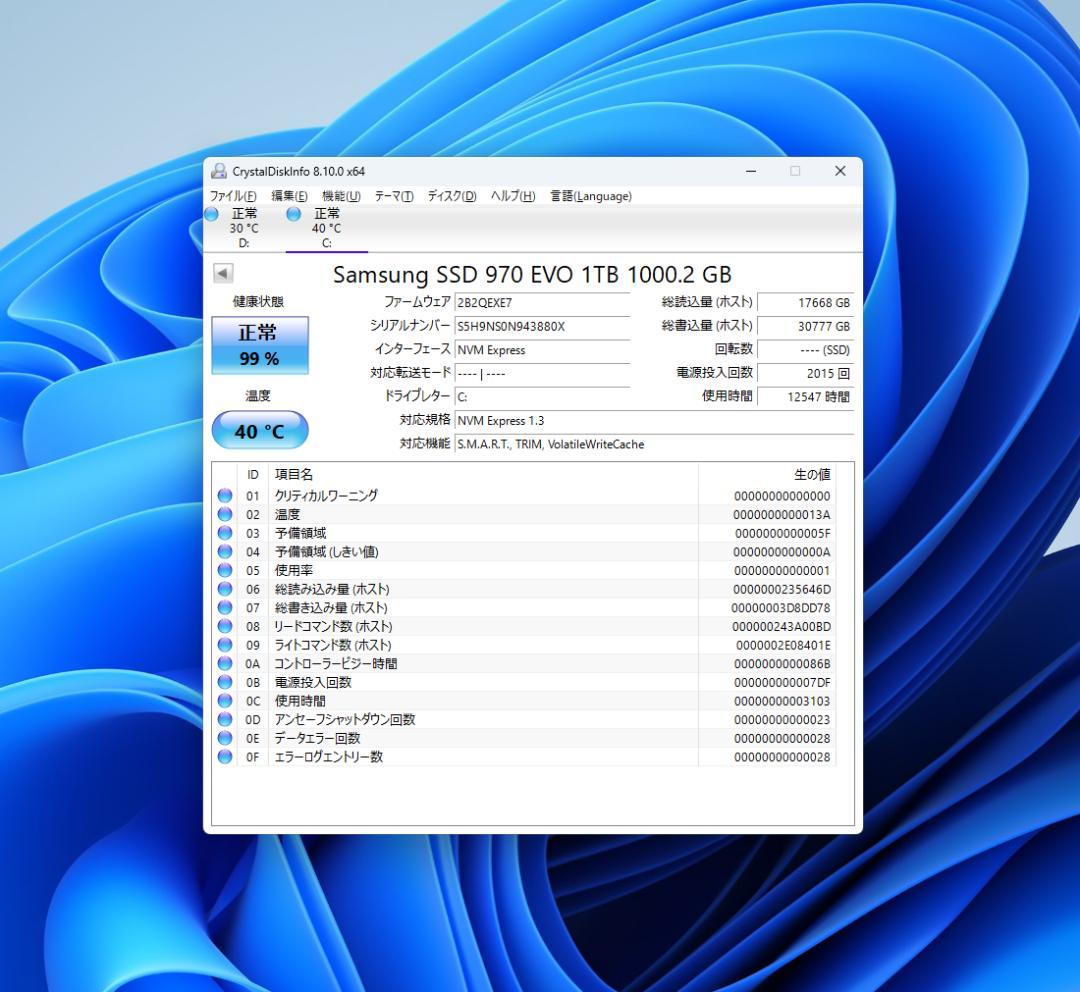
Task: Open the テーマ(T) menu
Action: coord(394,196)
